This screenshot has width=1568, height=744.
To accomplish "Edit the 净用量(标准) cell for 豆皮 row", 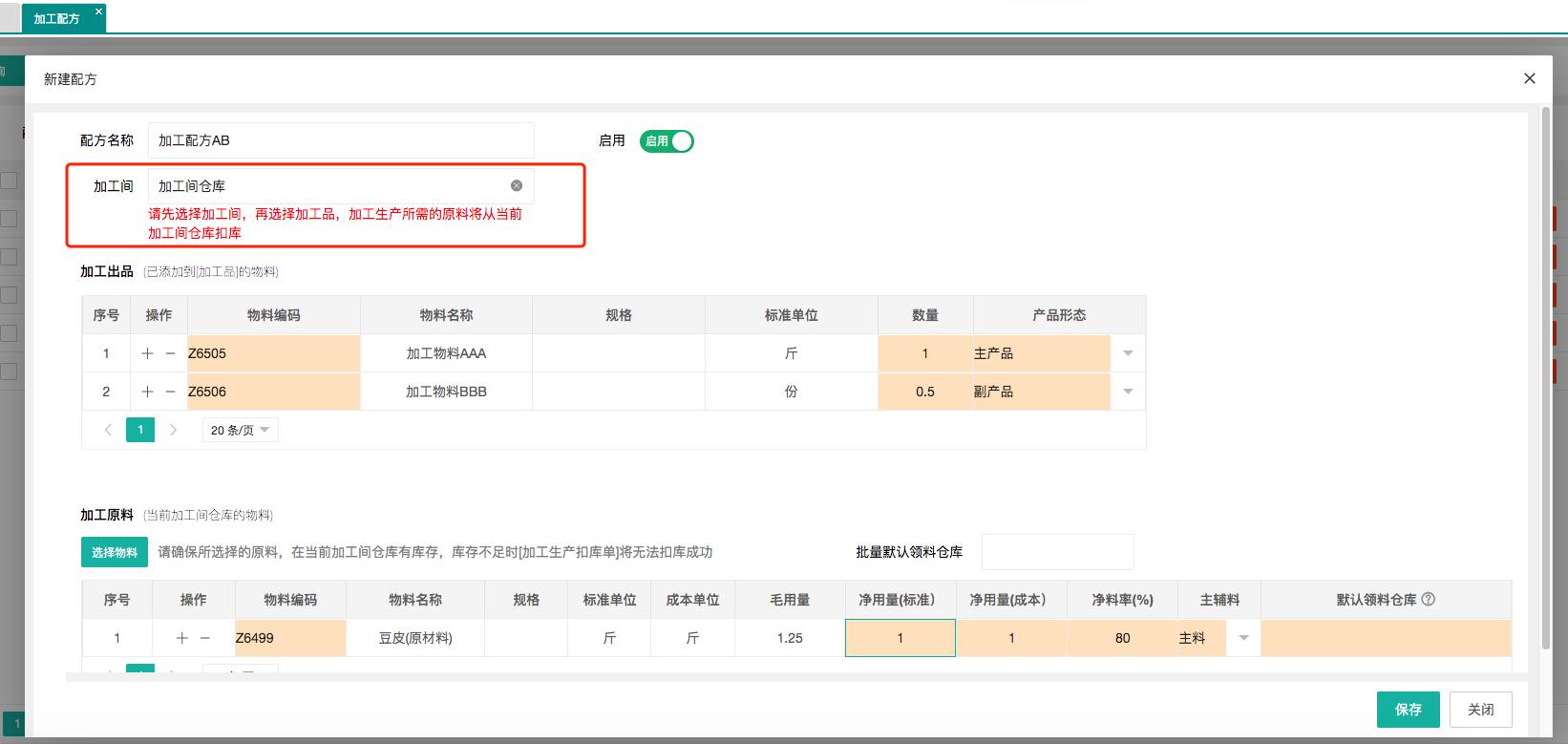I will pos(901,638).
